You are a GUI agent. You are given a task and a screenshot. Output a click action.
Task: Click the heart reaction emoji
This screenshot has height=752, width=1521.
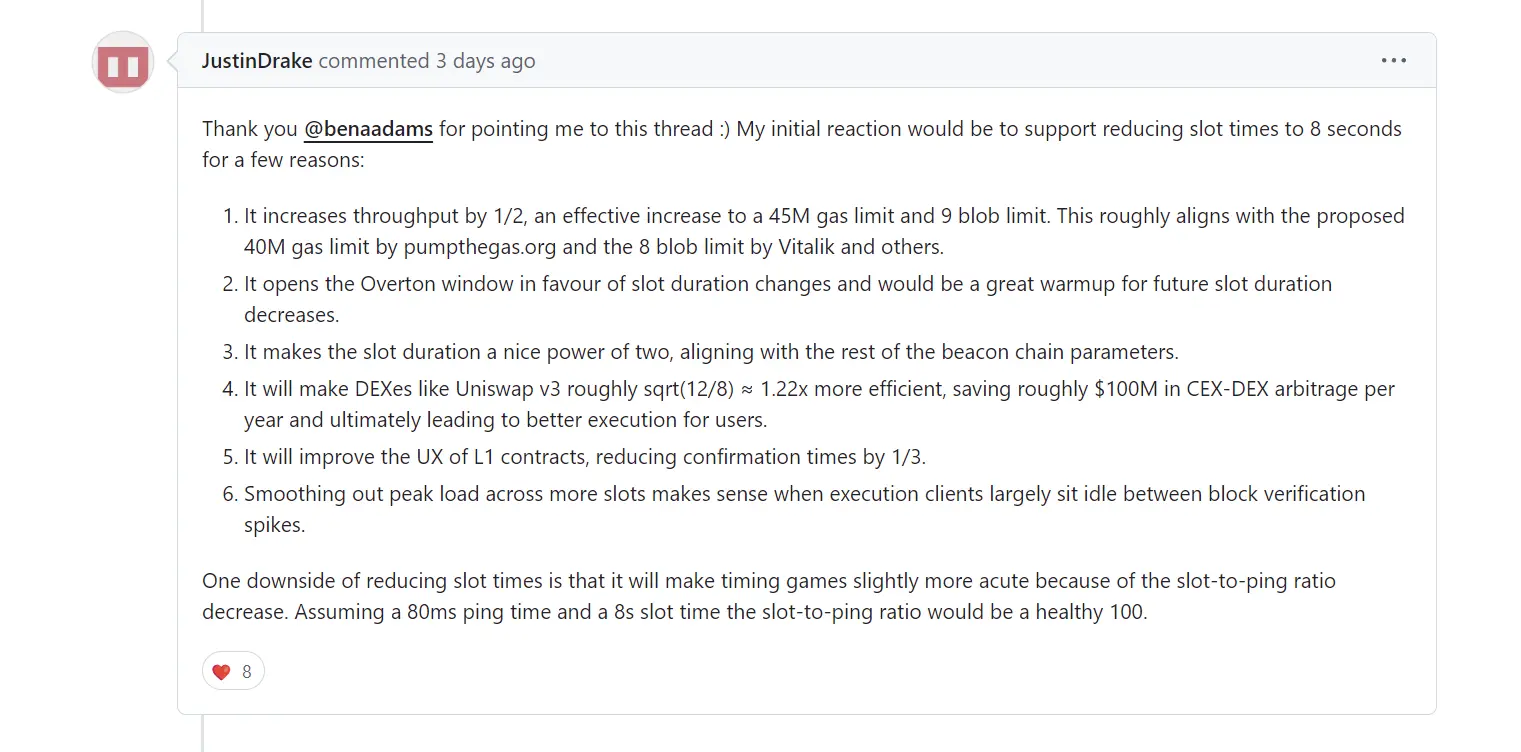pyautogui.click(x=221, y=672)
